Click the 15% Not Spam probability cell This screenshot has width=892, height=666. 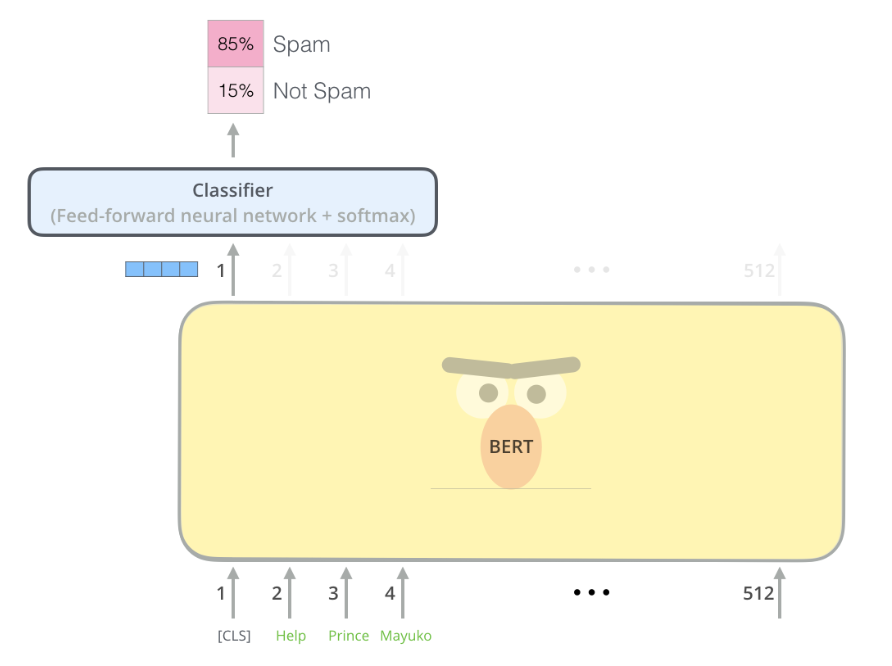coord(236,91)
